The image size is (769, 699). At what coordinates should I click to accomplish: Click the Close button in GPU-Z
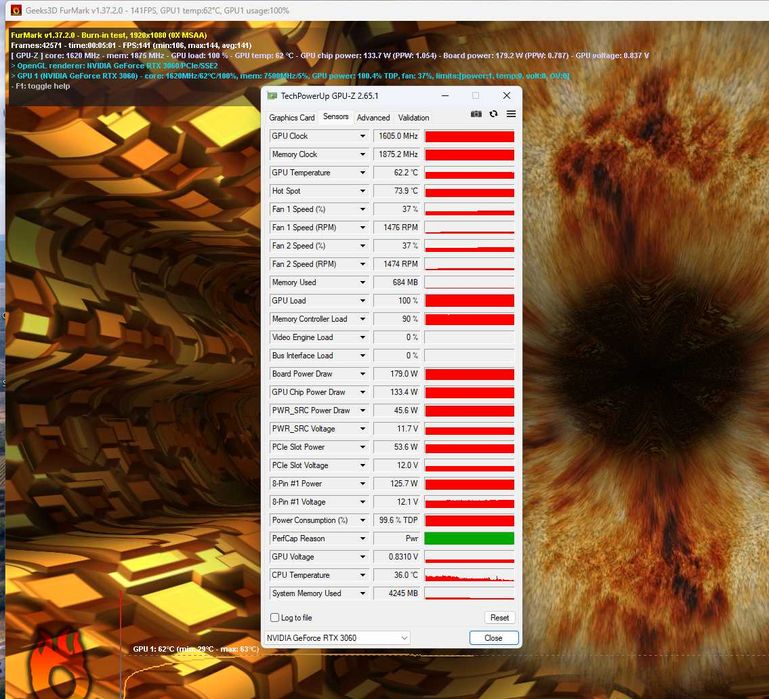[x=493, y=638]
